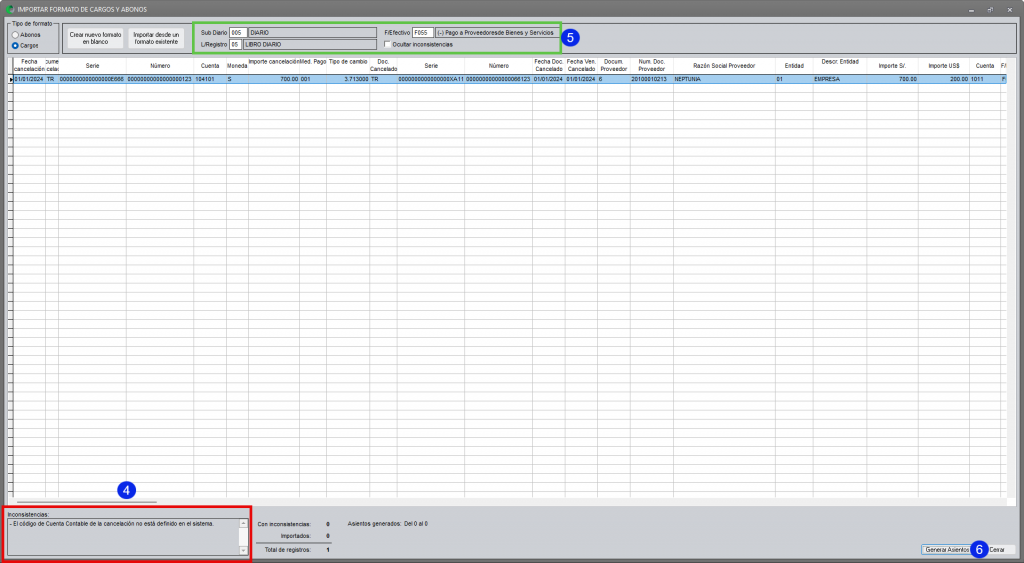
Task: Click the F/Efectivo code field F055
Action: pyautogui.click(x=423, y=33)
